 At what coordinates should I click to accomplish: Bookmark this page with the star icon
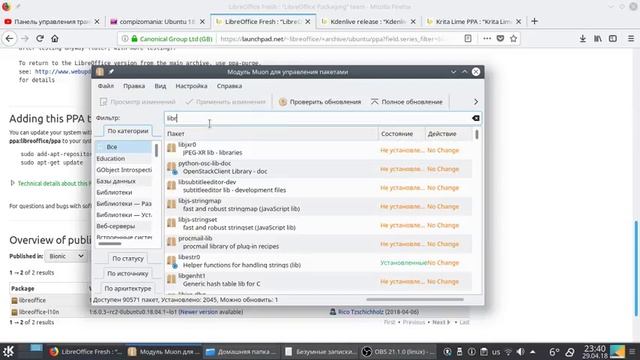tap(513, 38)
